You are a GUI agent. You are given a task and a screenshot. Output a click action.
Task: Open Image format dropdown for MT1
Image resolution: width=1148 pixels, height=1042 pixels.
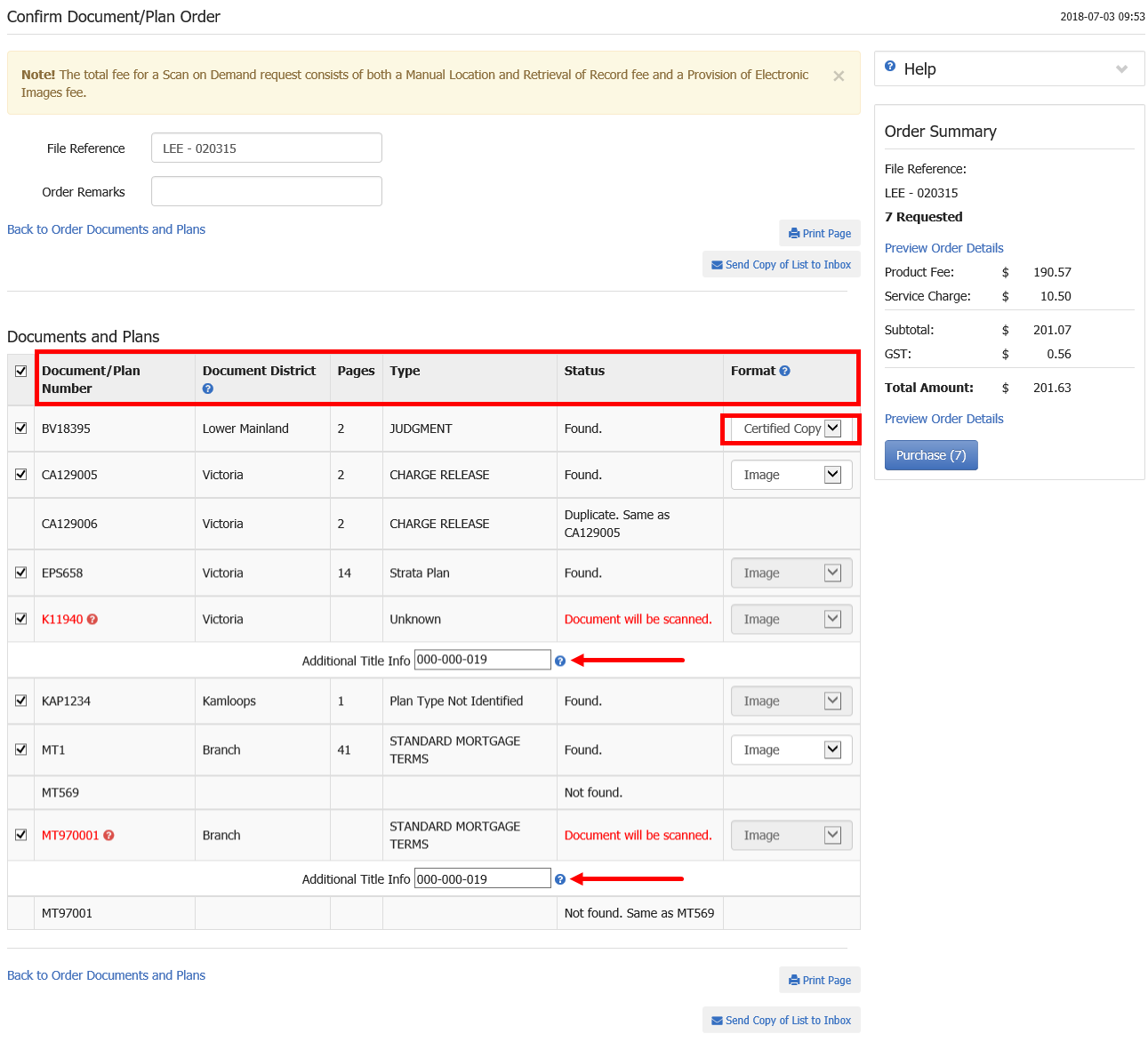point(791,750)
